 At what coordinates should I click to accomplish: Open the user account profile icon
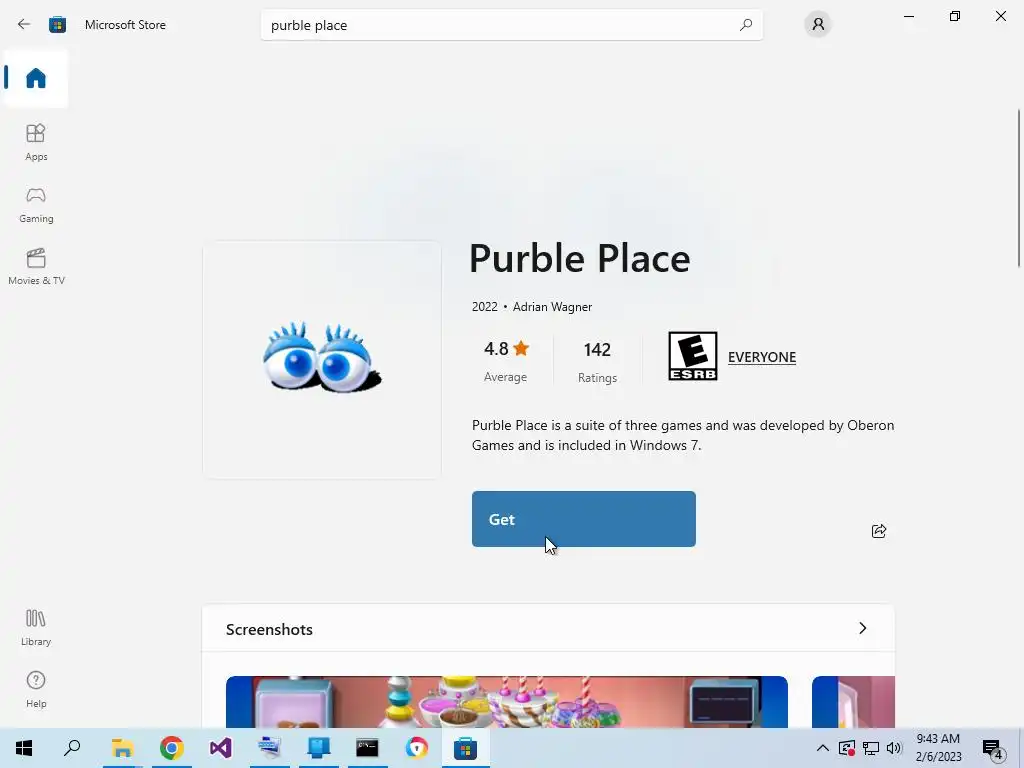818,25
